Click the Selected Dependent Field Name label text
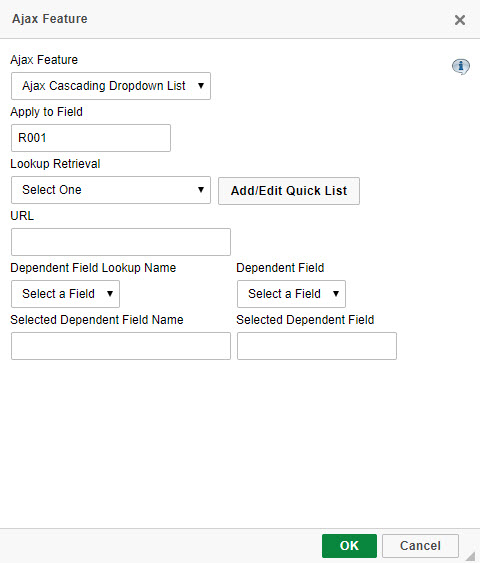The width and height of the screenshot is (480, 563). (97, 320)
